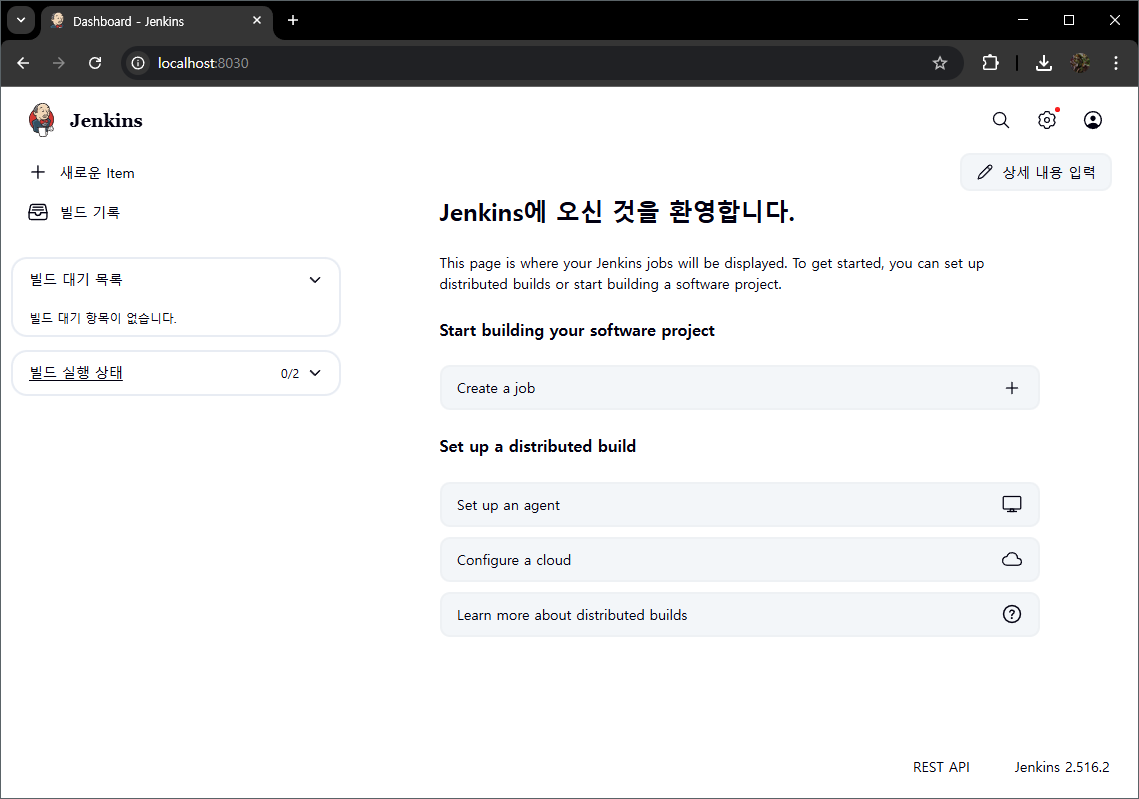Click the 상세 내용 입력 button

(1035, 172)
